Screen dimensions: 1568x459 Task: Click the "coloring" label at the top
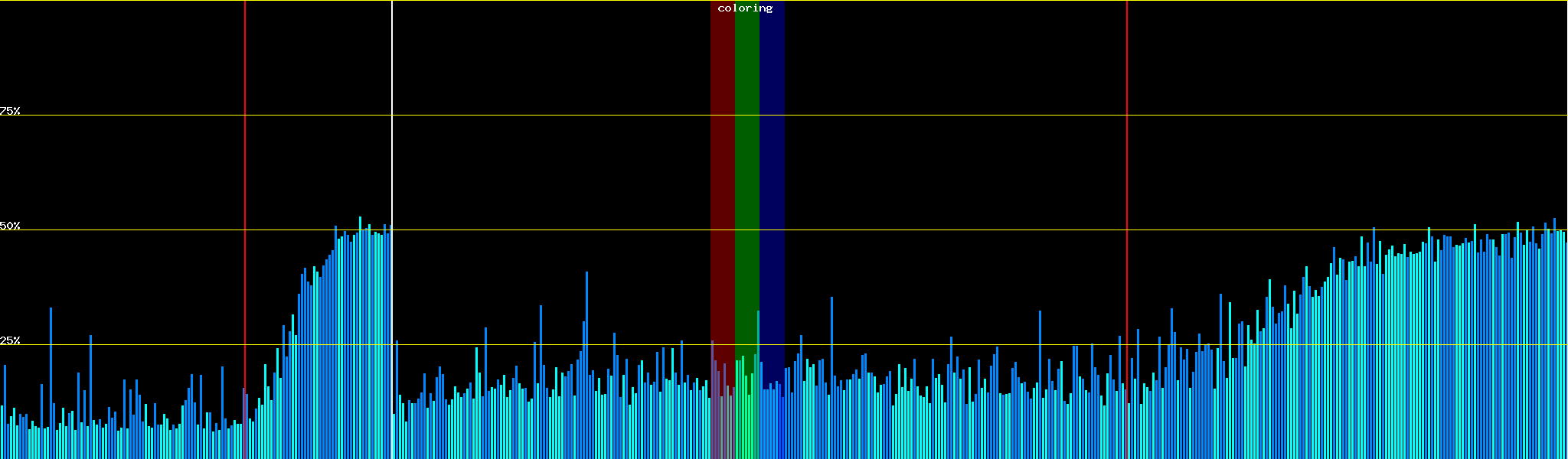(x=745, y=8)
